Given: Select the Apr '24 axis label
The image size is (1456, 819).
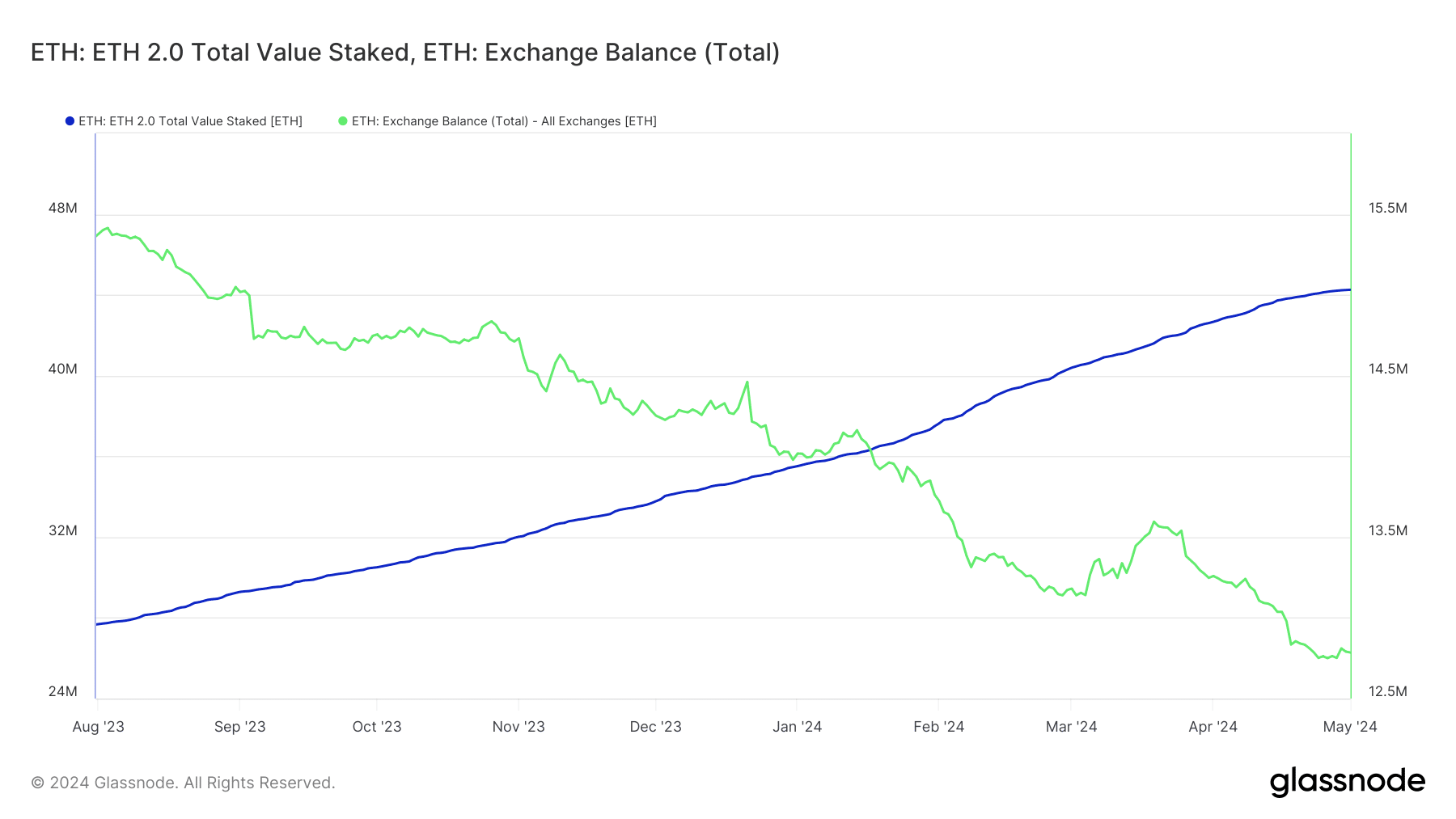Looking at the screenshot, I should 1213,726.
